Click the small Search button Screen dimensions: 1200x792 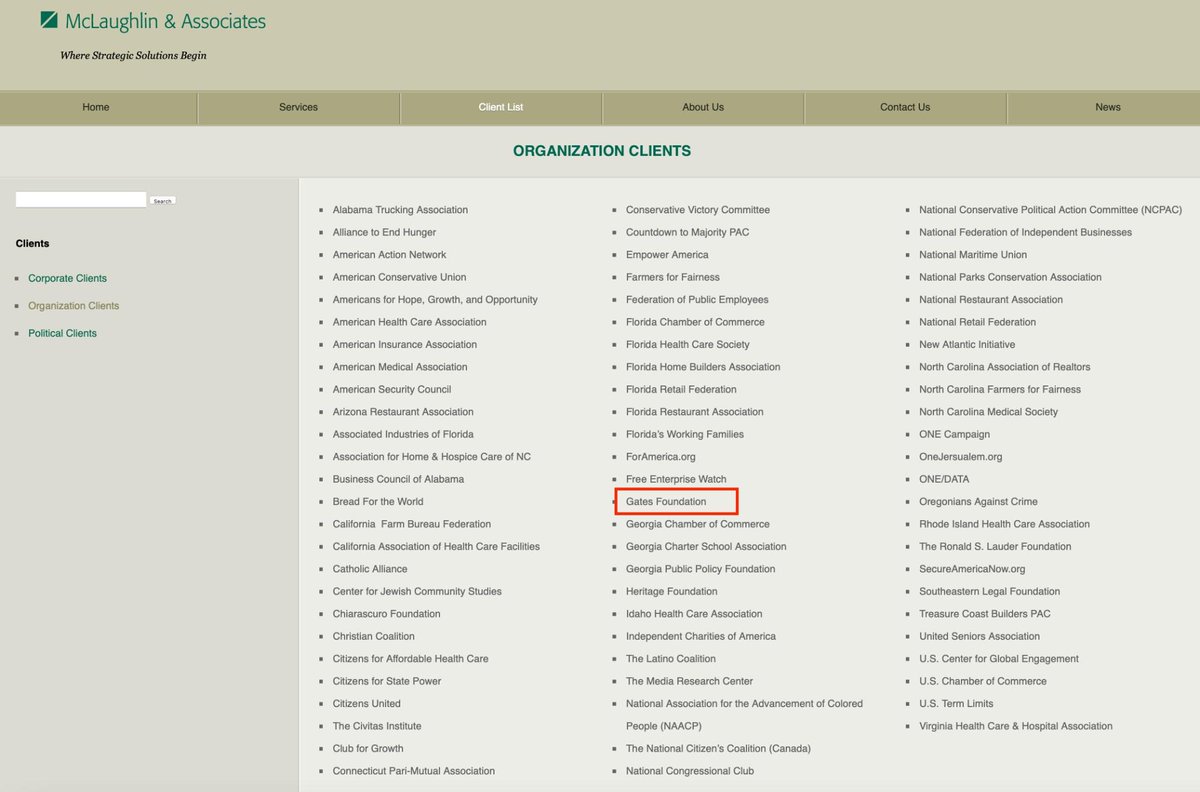point(162,201)
